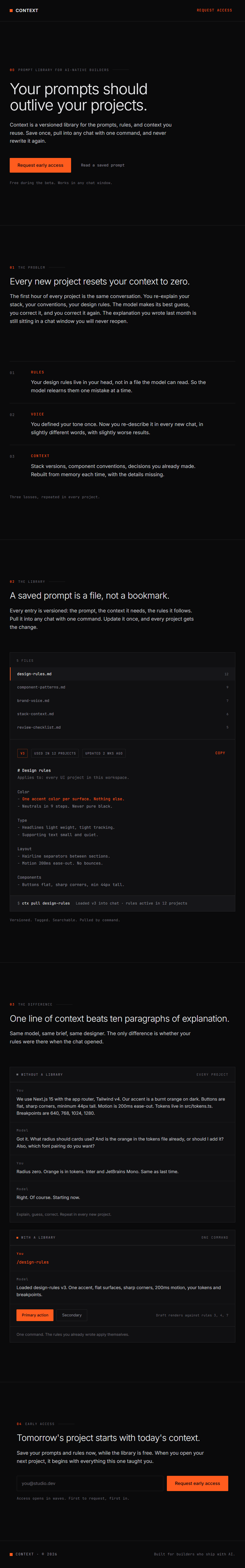Viewport: 245px width, 1568px height.
Task: Click the V3 version tag
Action: pyautogui.click(x=23, y=753)
